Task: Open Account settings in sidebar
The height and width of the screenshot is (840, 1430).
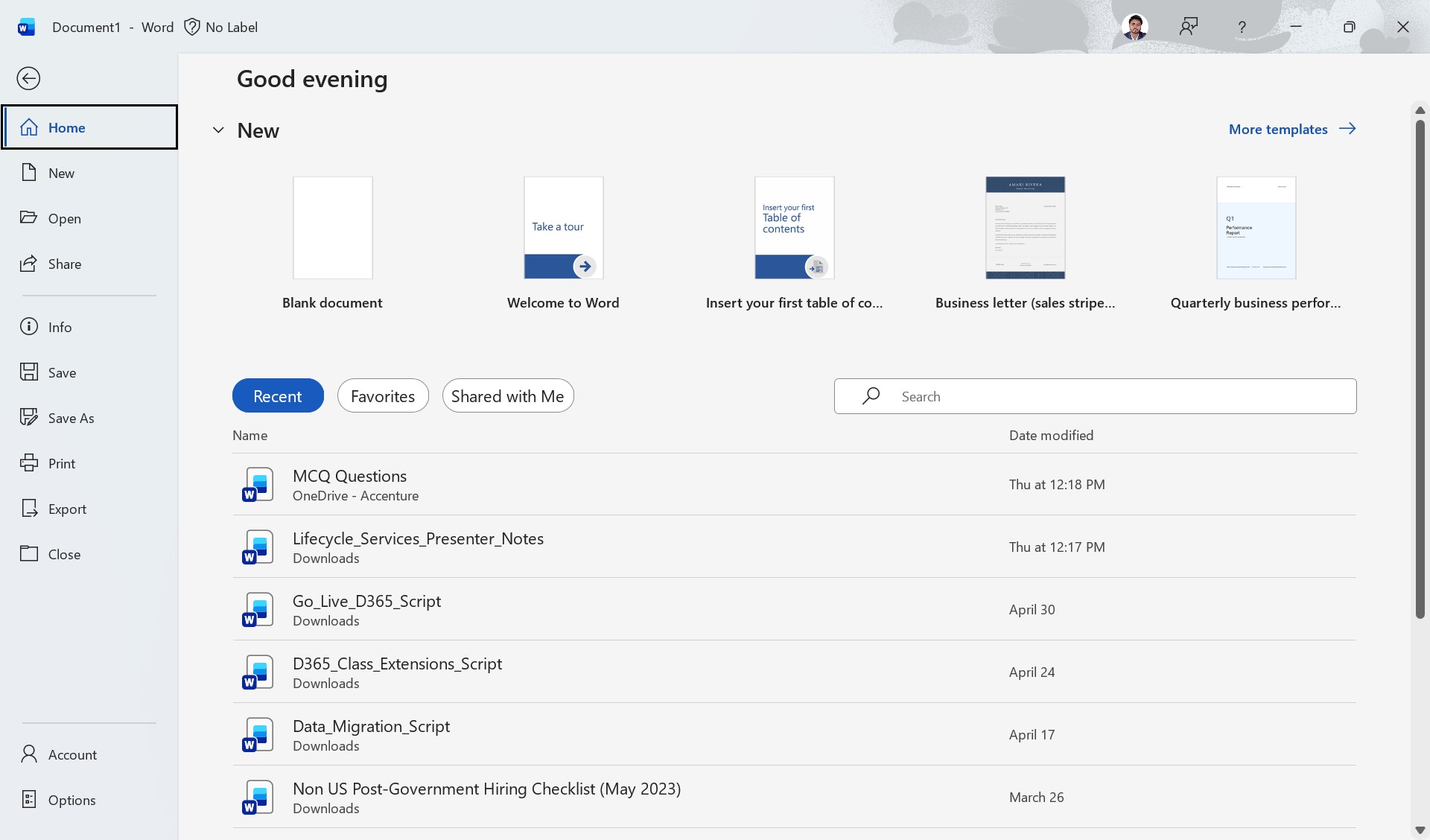Action: pyautogui.click(x=89, y=754)
